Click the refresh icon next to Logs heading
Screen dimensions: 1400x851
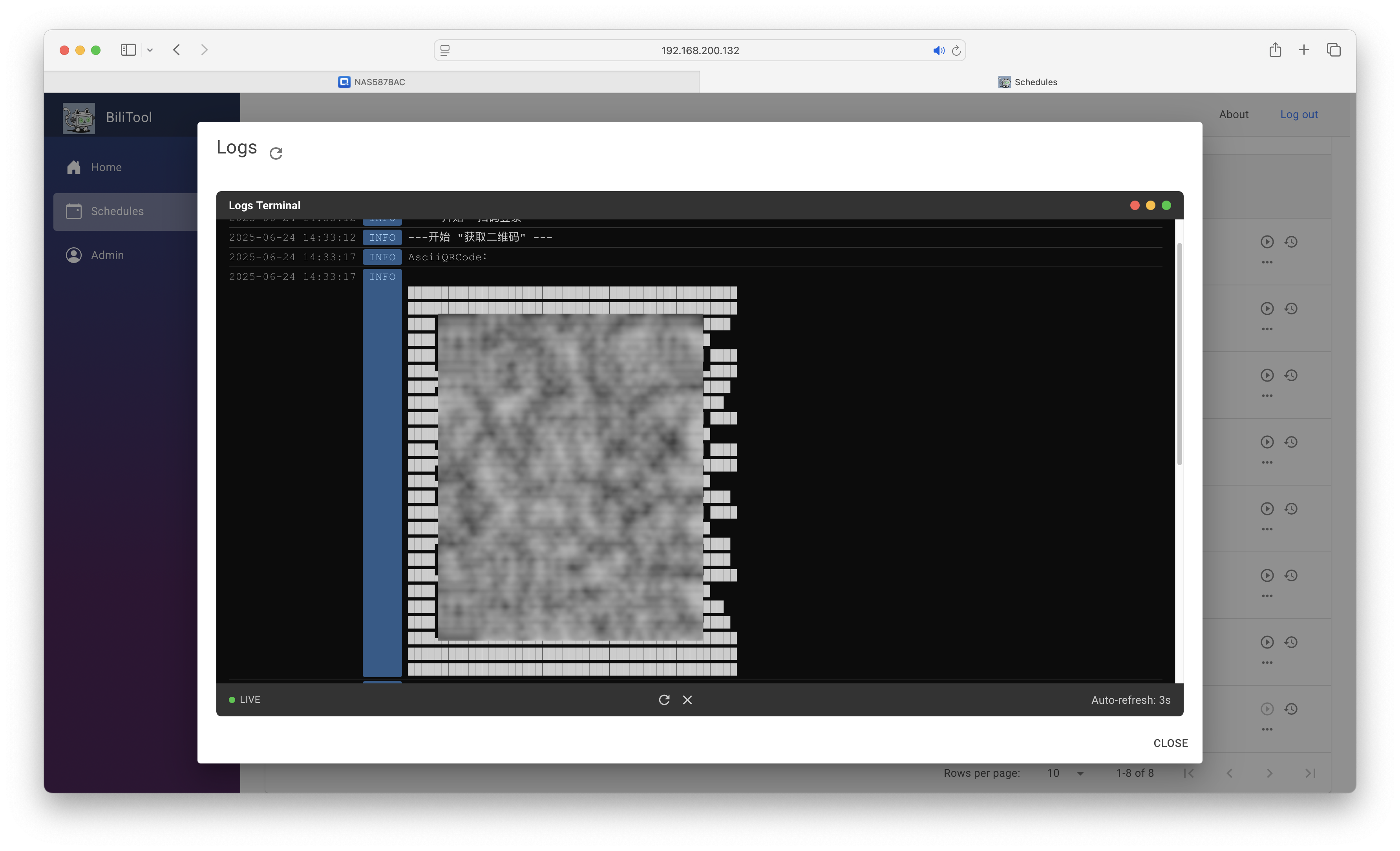pyautogui.click(x=276, y=153)
